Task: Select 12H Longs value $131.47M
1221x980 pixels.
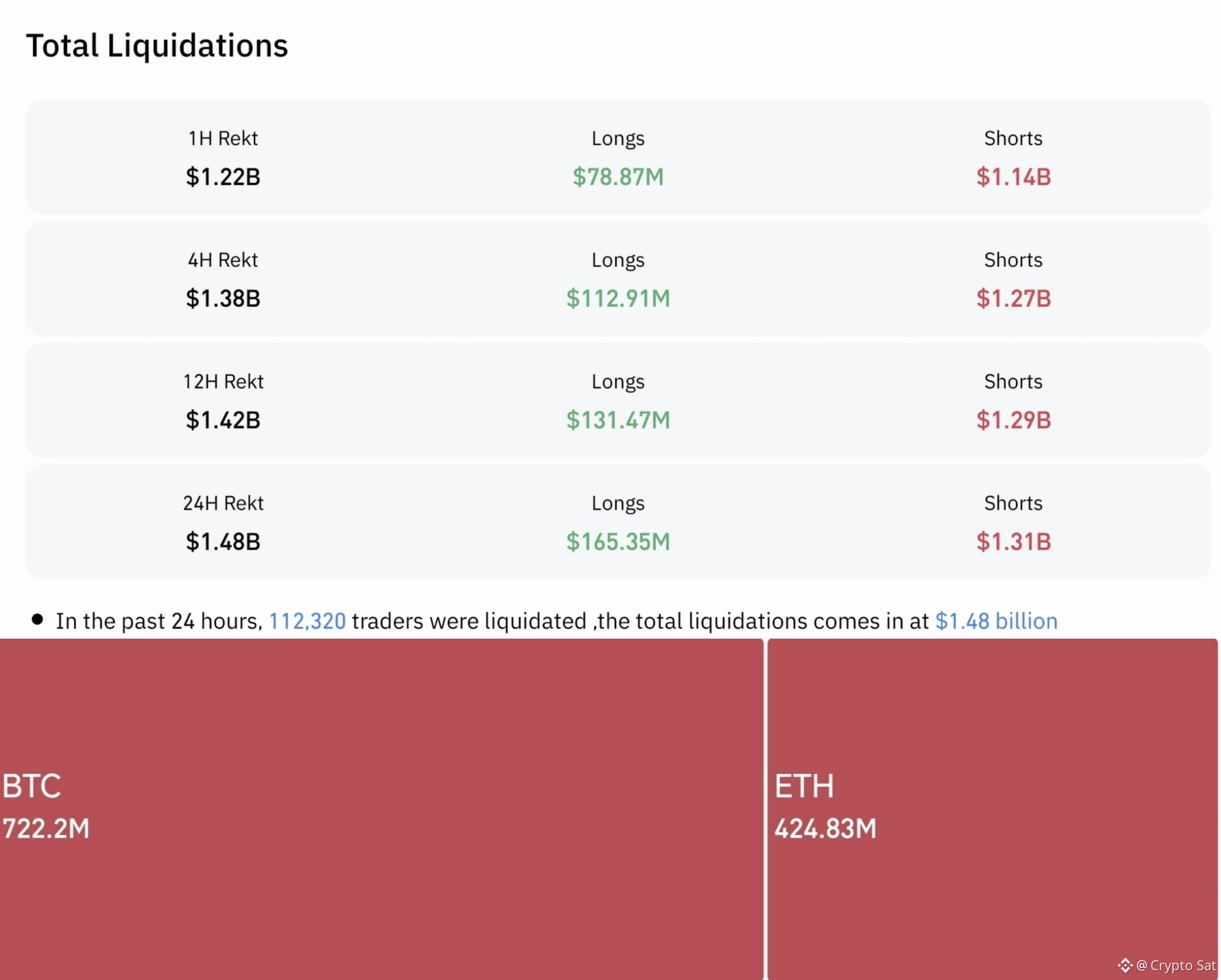Action: 618,420
